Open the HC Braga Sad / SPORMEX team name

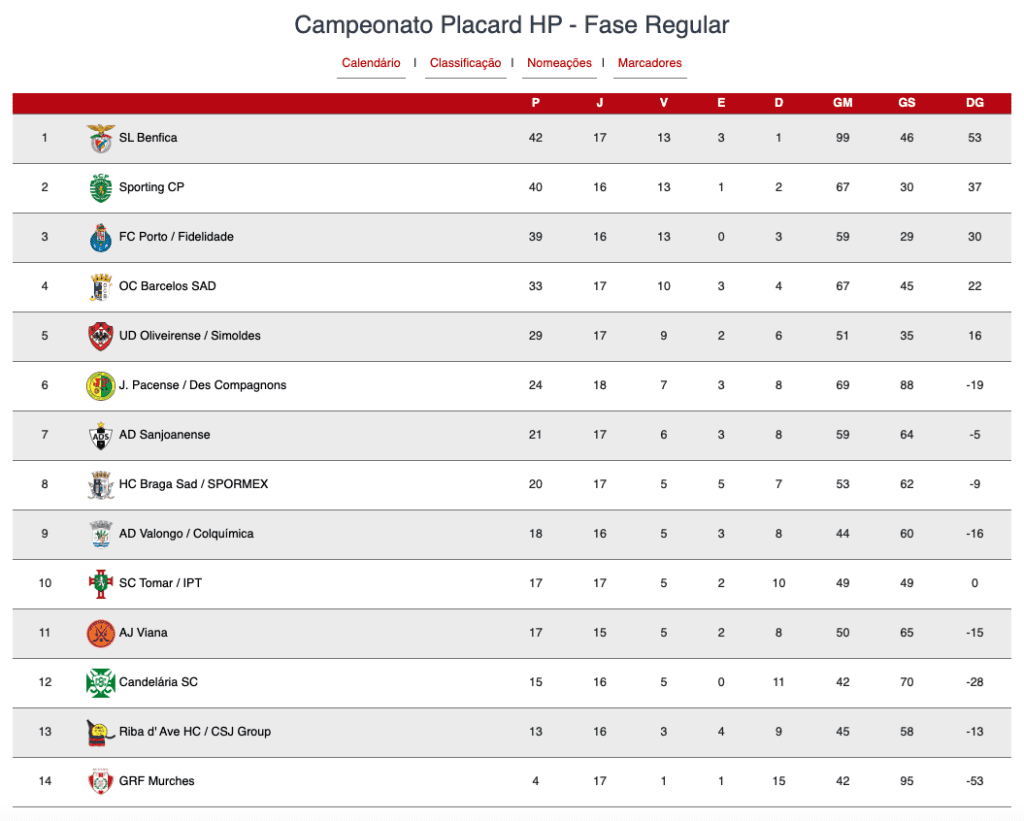[193, 484]
